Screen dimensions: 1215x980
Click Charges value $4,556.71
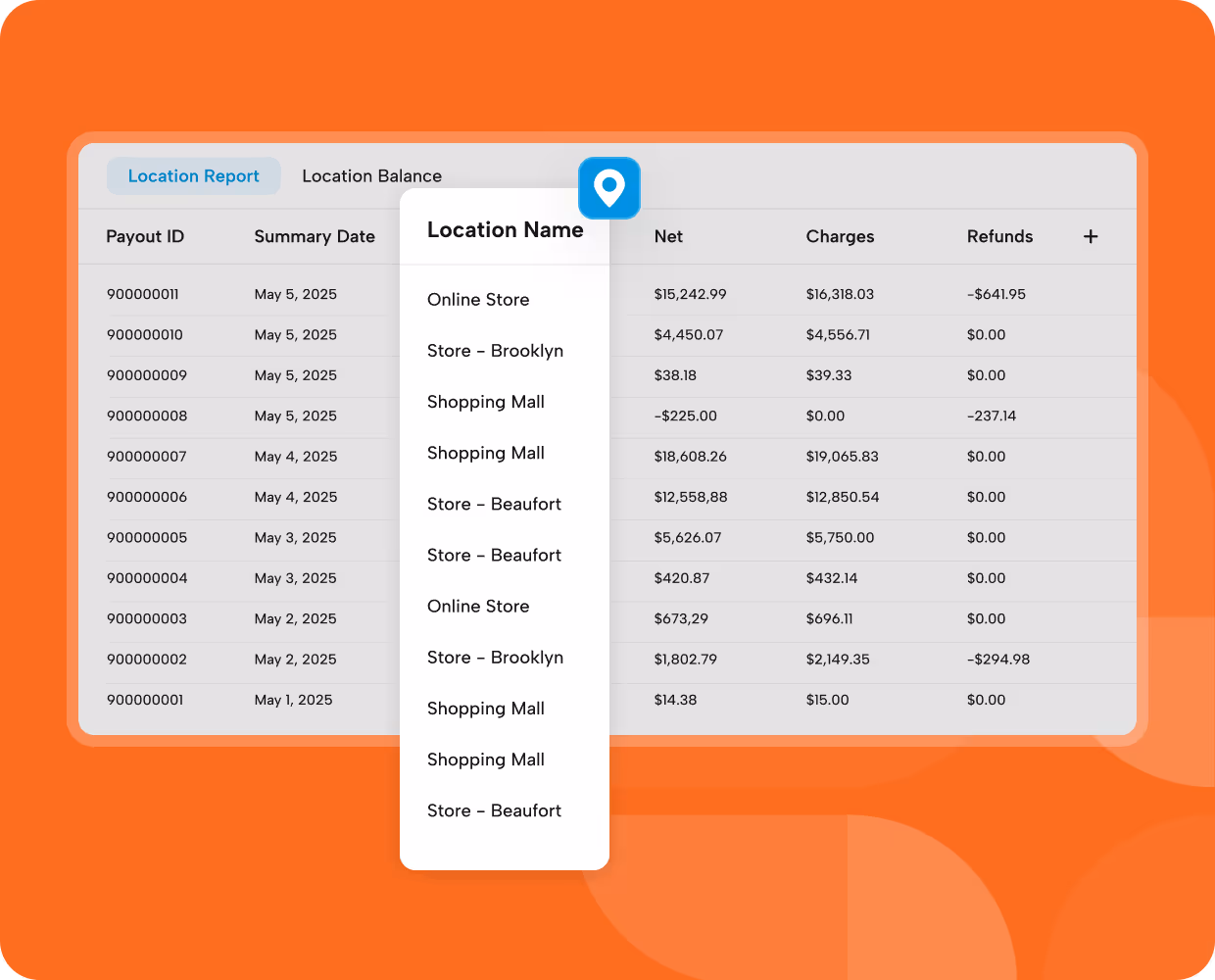pyautogui.click(x=838, y=334)
